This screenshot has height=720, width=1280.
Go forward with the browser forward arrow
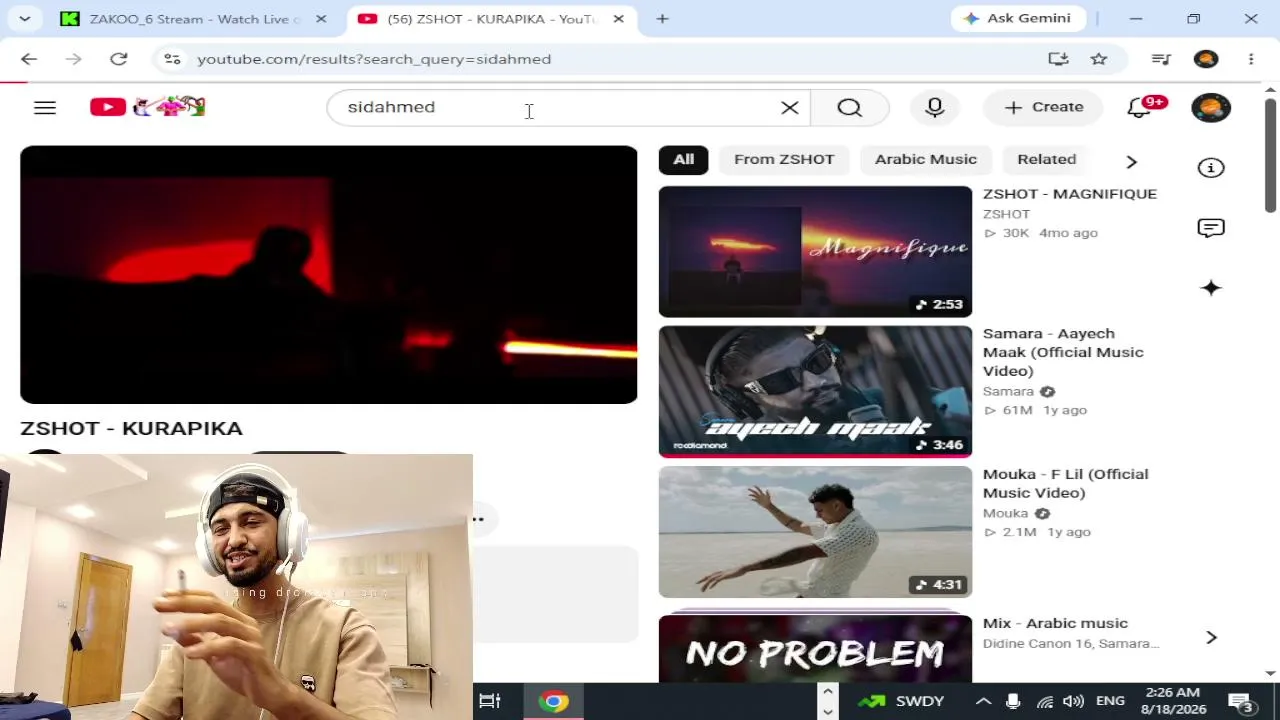coord(73,59)
